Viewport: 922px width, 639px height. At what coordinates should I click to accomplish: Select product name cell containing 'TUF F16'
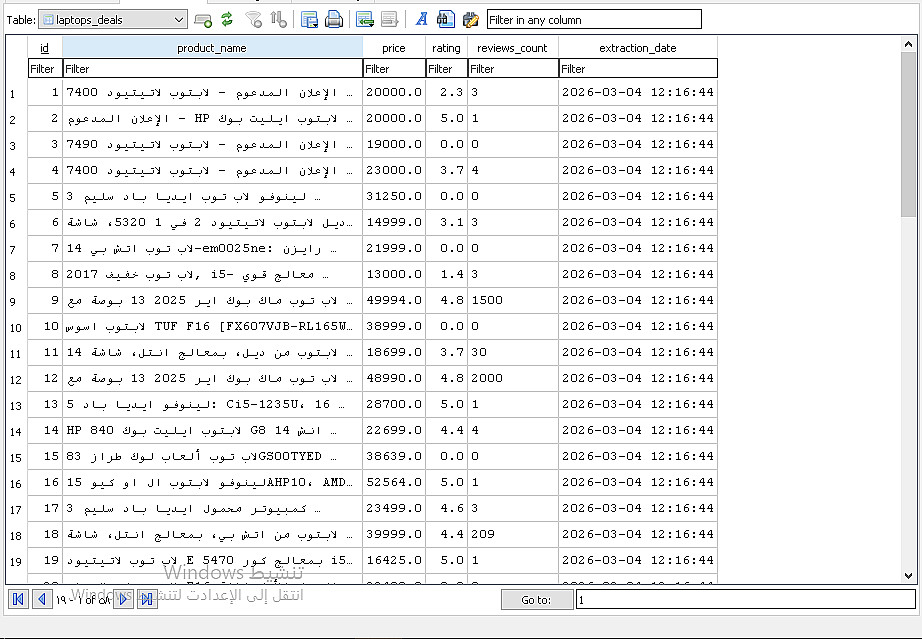(212, 326)
